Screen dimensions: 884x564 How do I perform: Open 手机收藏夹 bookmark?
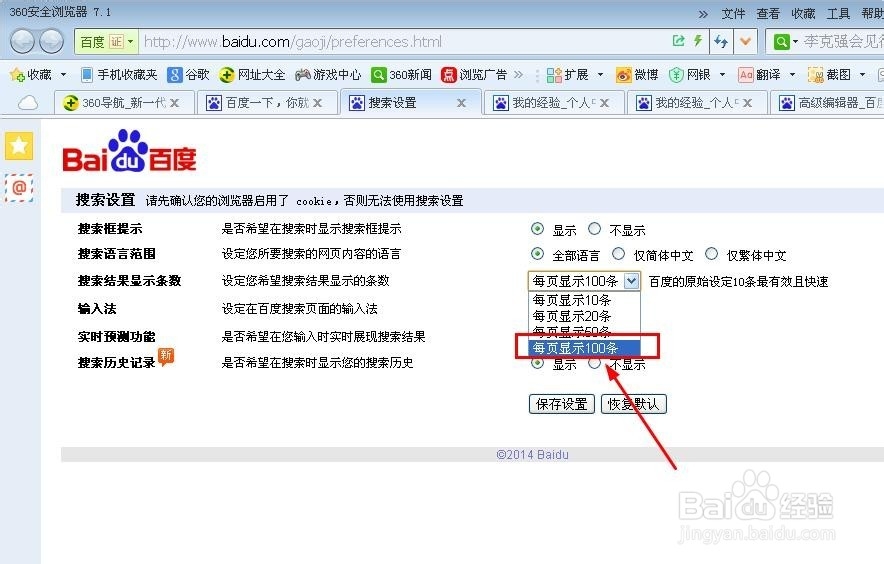pyautogui.click(x=119, y=74)
